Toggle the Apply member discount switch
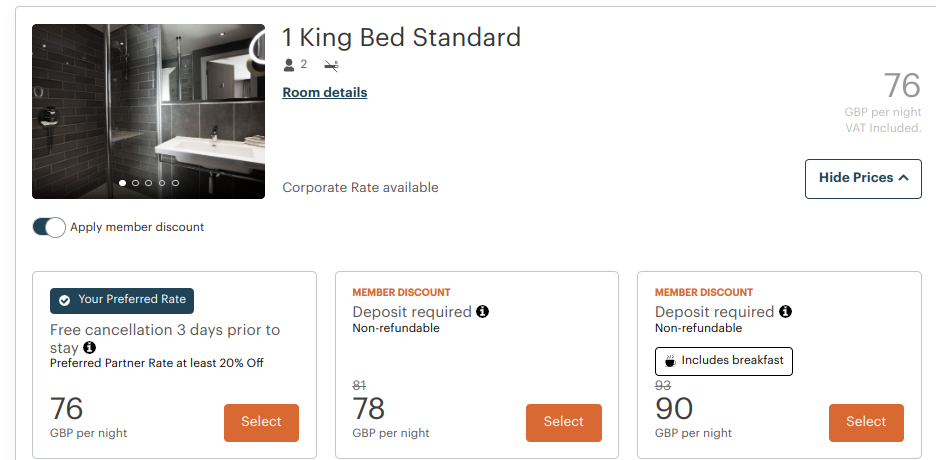Viewport: 936px width, 460px height. tap(49, 227)
